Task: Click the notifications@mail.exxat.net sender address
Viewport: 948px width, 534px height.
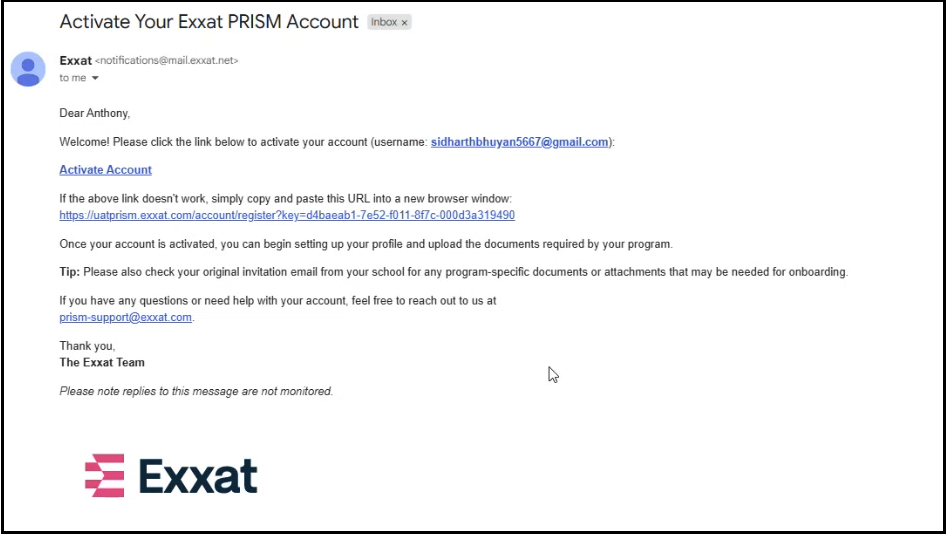Action: tap(166, 61)
